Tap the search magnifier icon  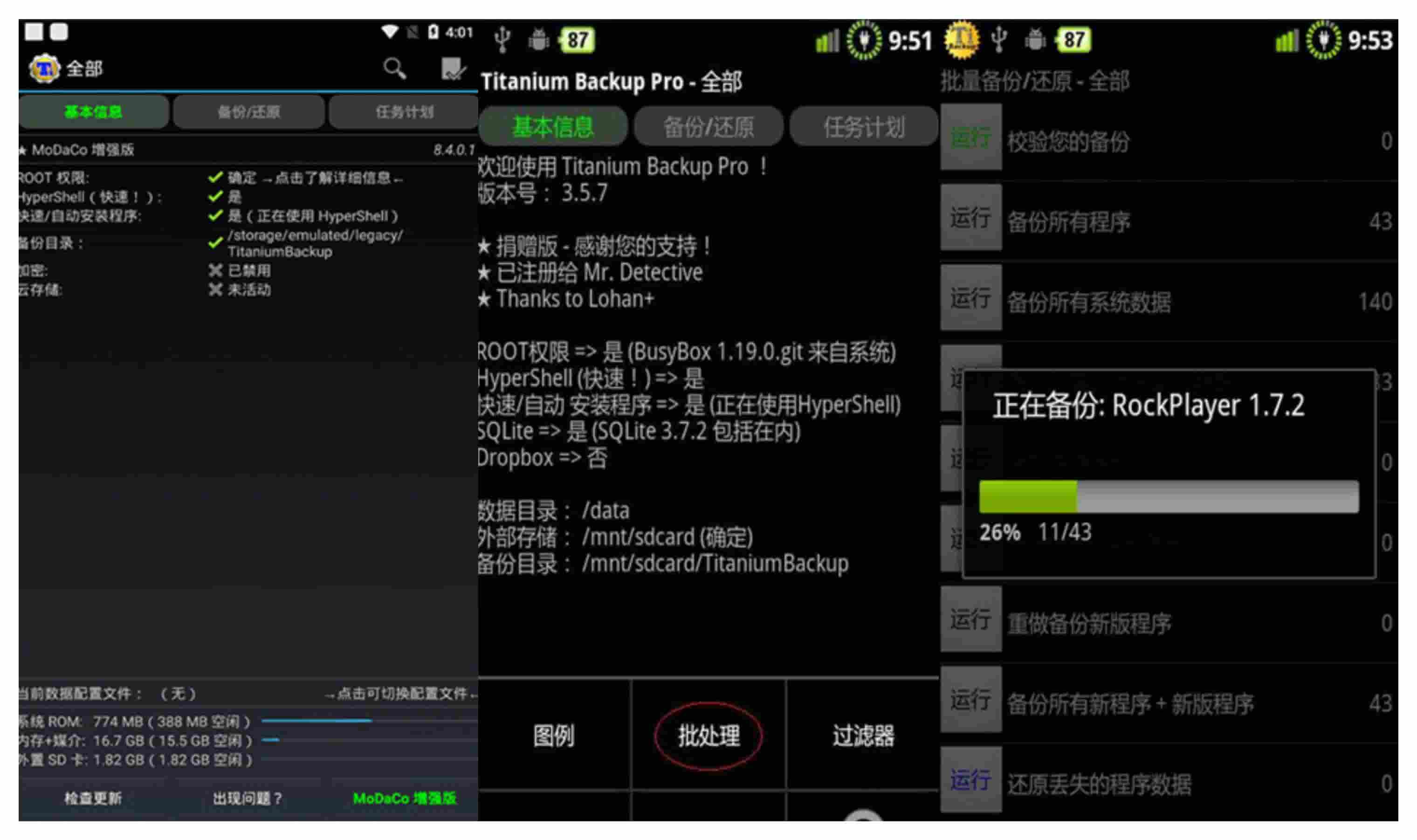(394, 69)
